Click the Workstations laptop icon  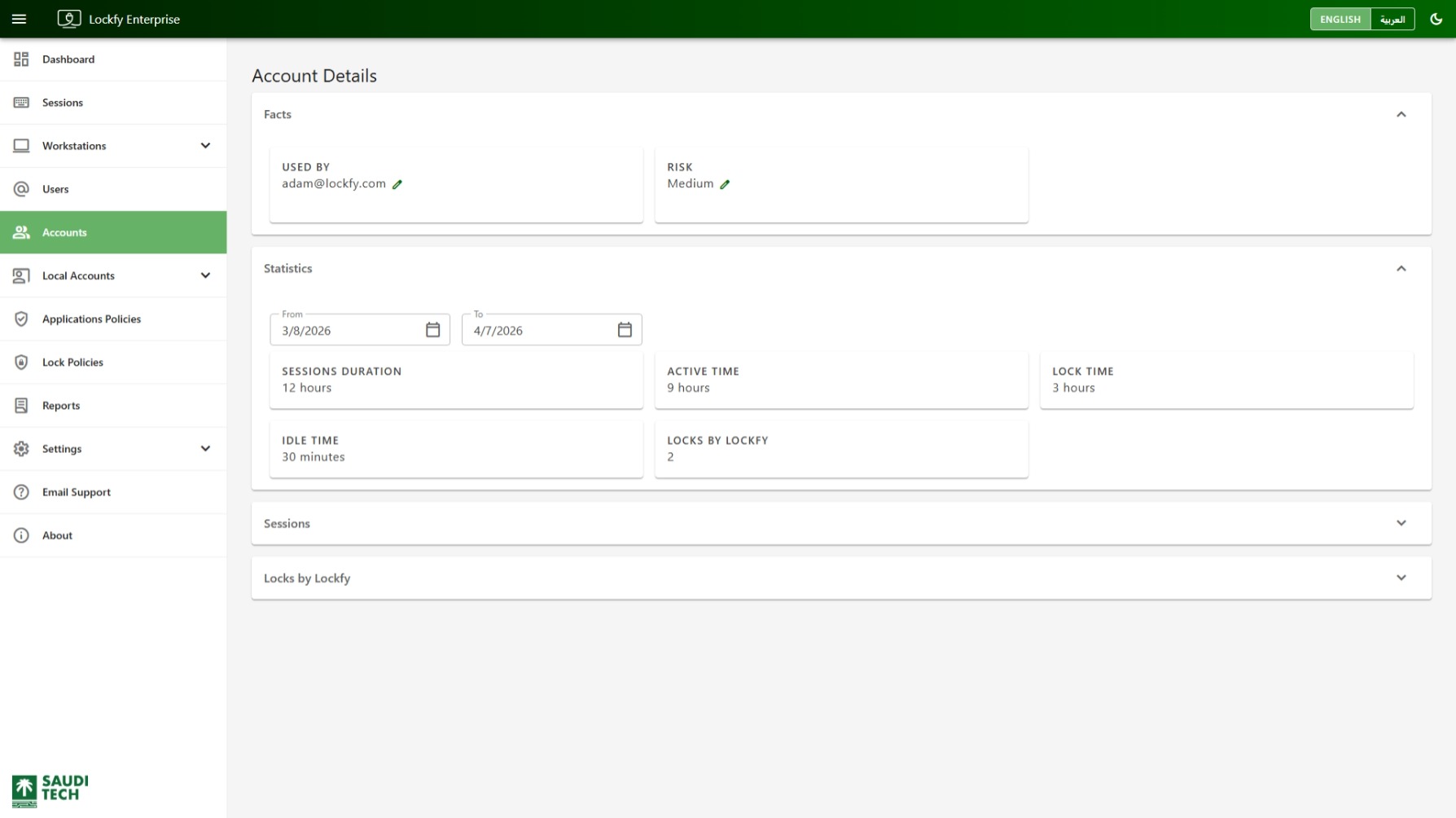click(x=21, y=146)
